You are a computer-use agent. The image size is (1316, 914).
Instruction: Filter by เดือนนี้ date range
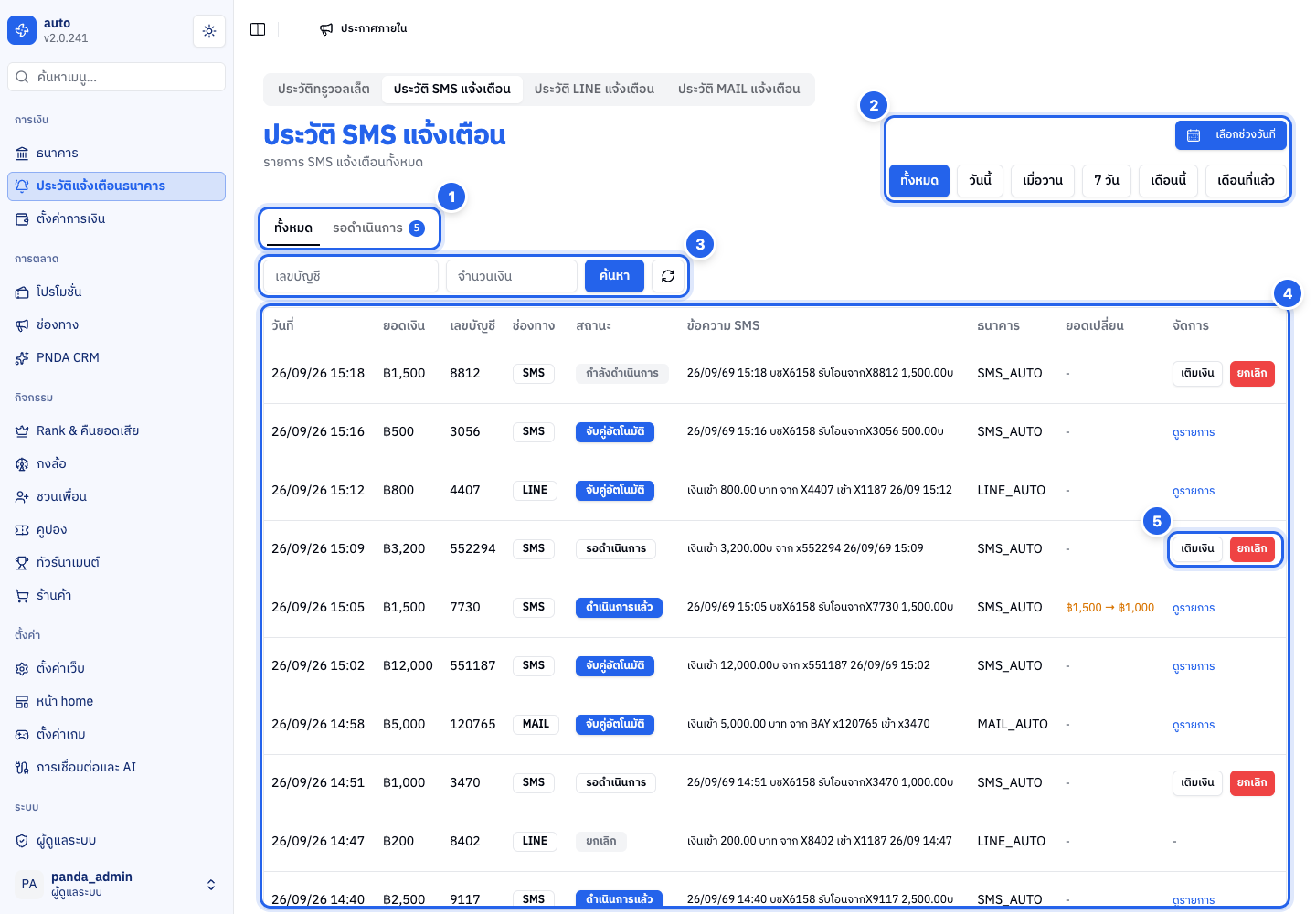click(x=1168, y=180)
